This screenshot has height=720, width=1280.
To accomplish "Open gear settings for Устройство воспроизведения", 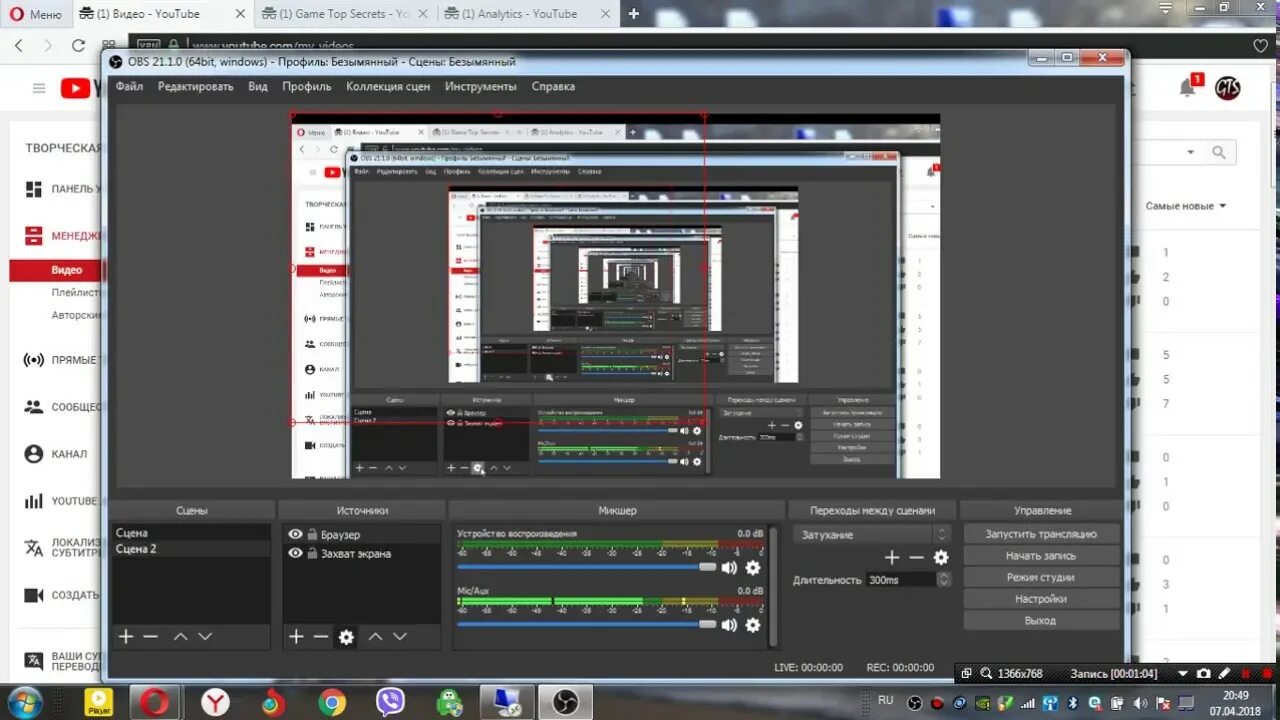I will coord(753,567).
